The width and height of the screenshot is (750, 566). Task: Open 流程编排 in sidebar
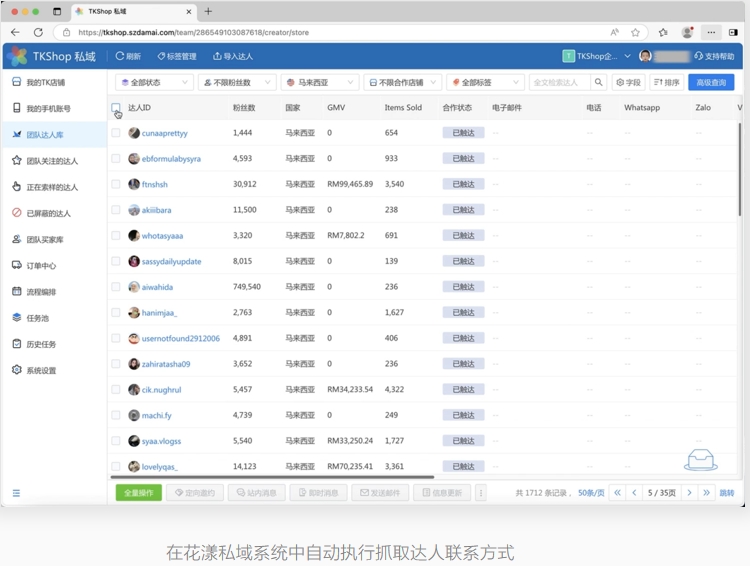pyautogui.click(x=54, y=292)
